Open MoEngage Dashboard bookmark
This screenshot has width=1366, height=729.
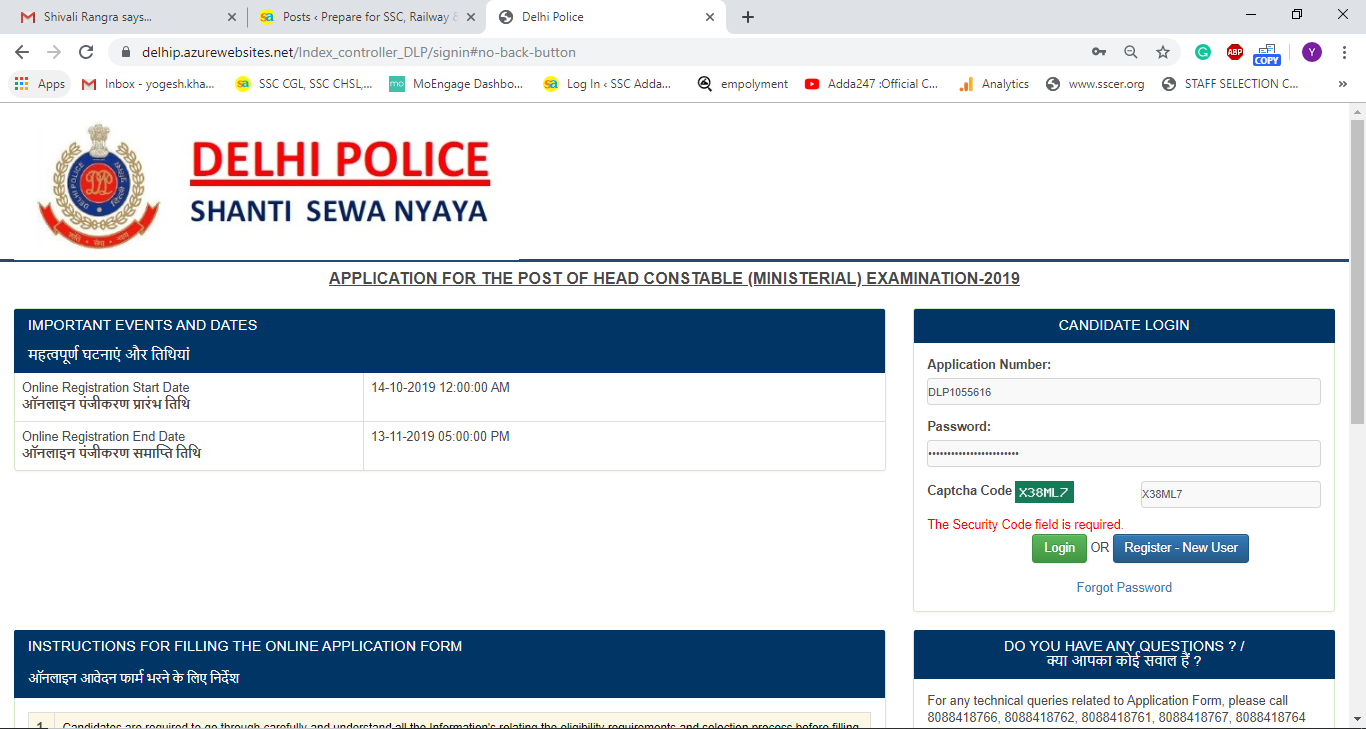pos(456,84)
